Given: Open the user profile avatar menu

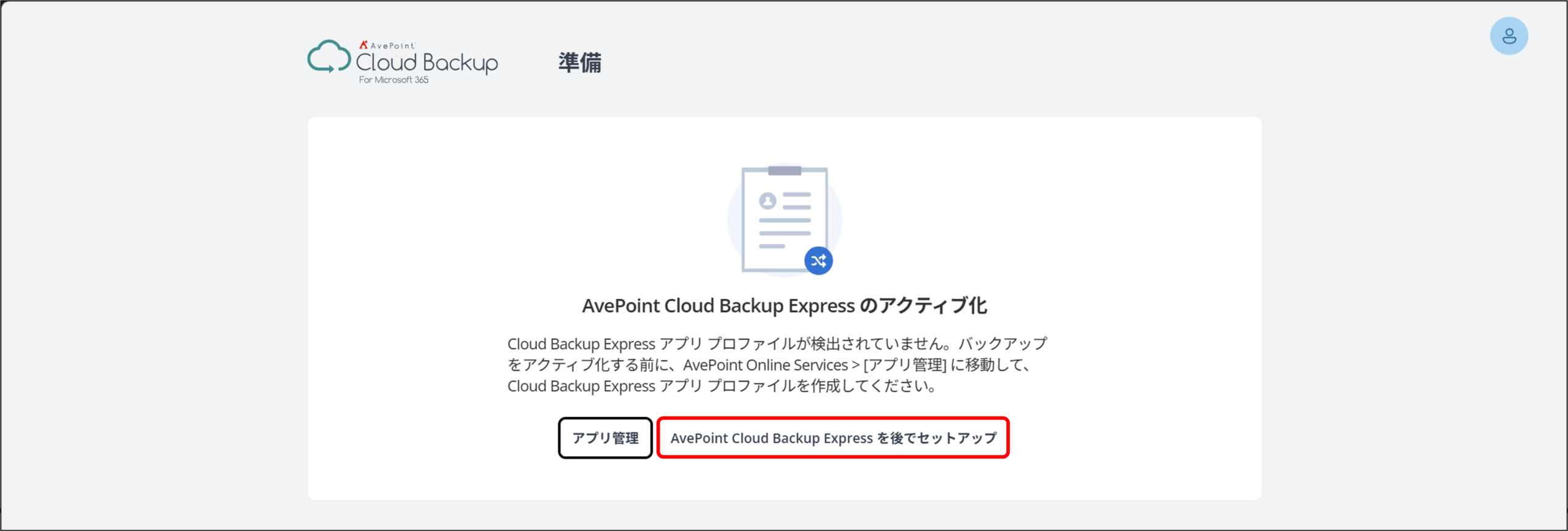Looking at the screenshot, I should [1509, 36].
